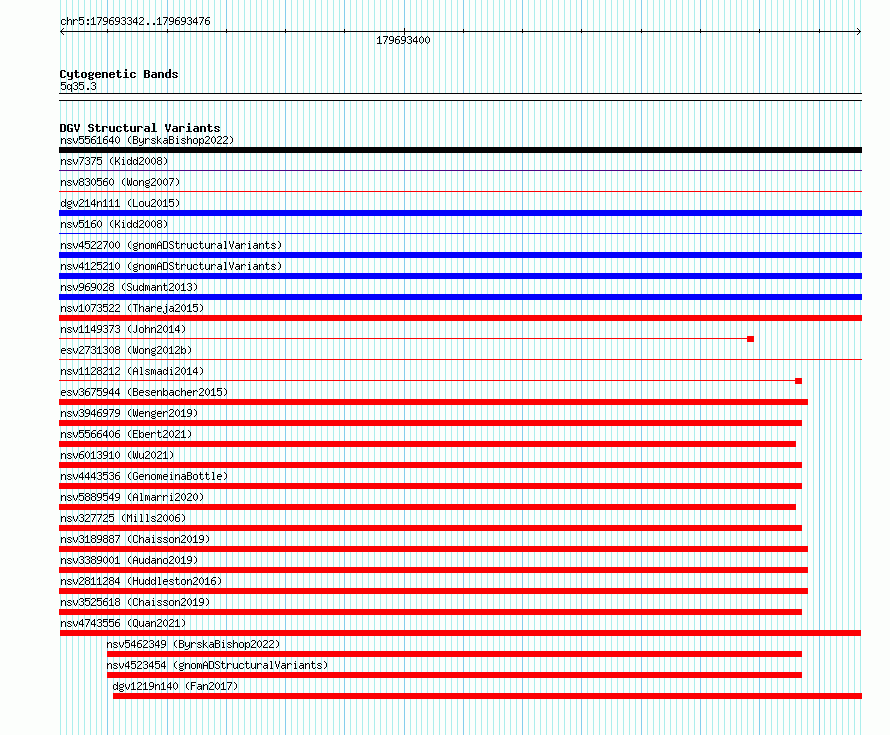Viewport: 890px width, 735px height.
Task: Click nsv4443536 (GenomeinaBottle) label
Action: [144, 476]
